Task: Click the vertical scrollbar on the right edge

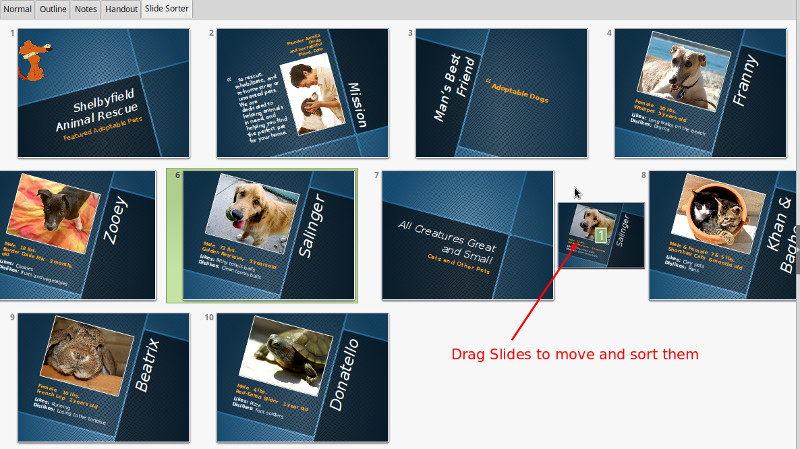Action: [796, 240]
